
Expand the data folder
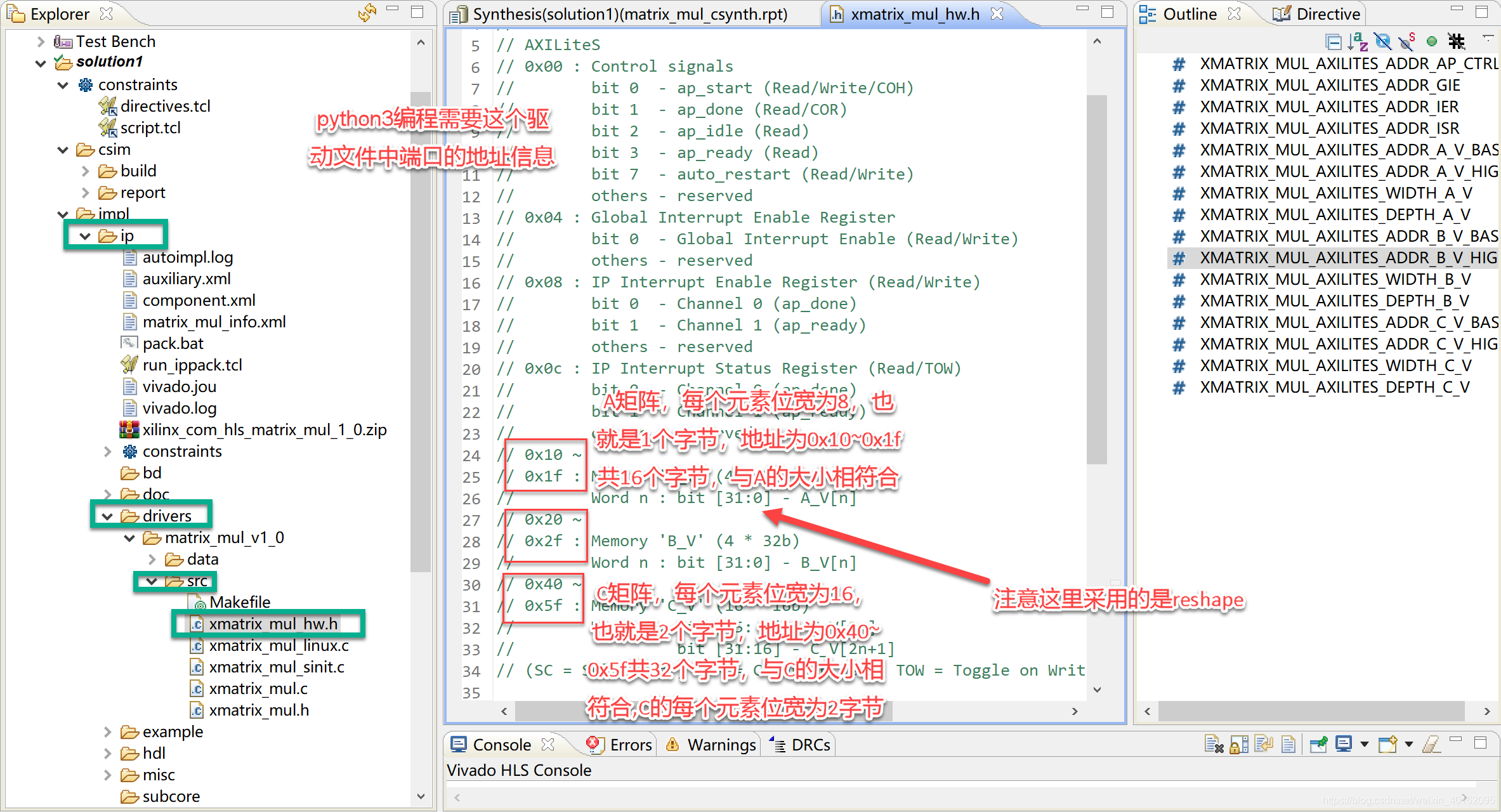pos(152,560)
